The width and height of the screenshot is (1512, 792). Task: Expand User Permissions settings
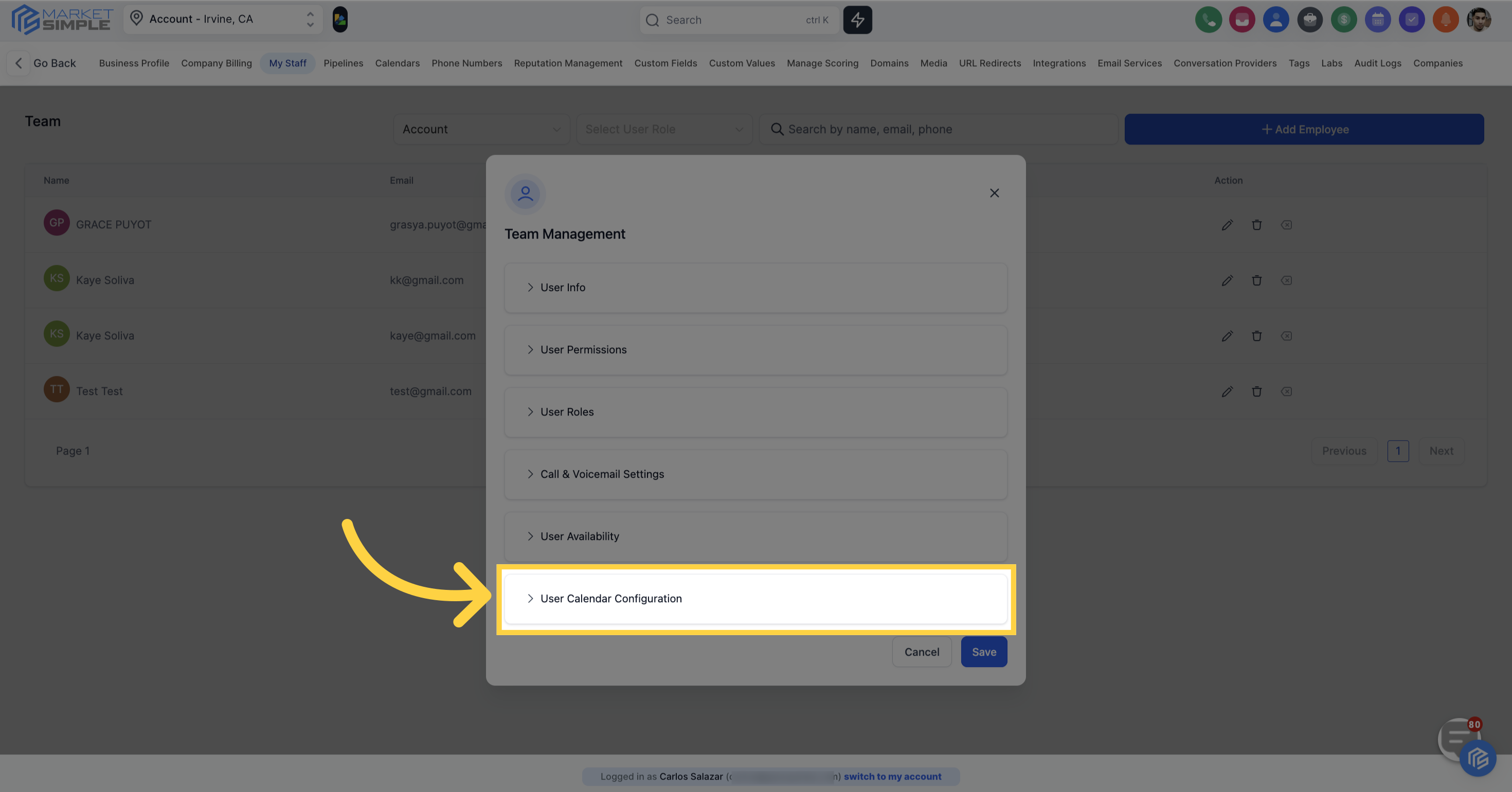pyautogui.click(x=755, y=349)
